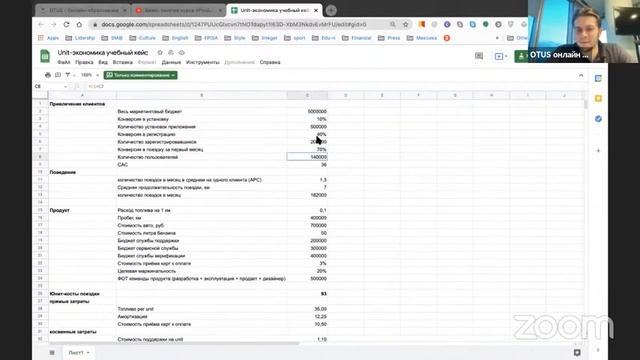Open the all sheets list icon
This screenshot has width=640, height=360.
(x=52, y=353)
